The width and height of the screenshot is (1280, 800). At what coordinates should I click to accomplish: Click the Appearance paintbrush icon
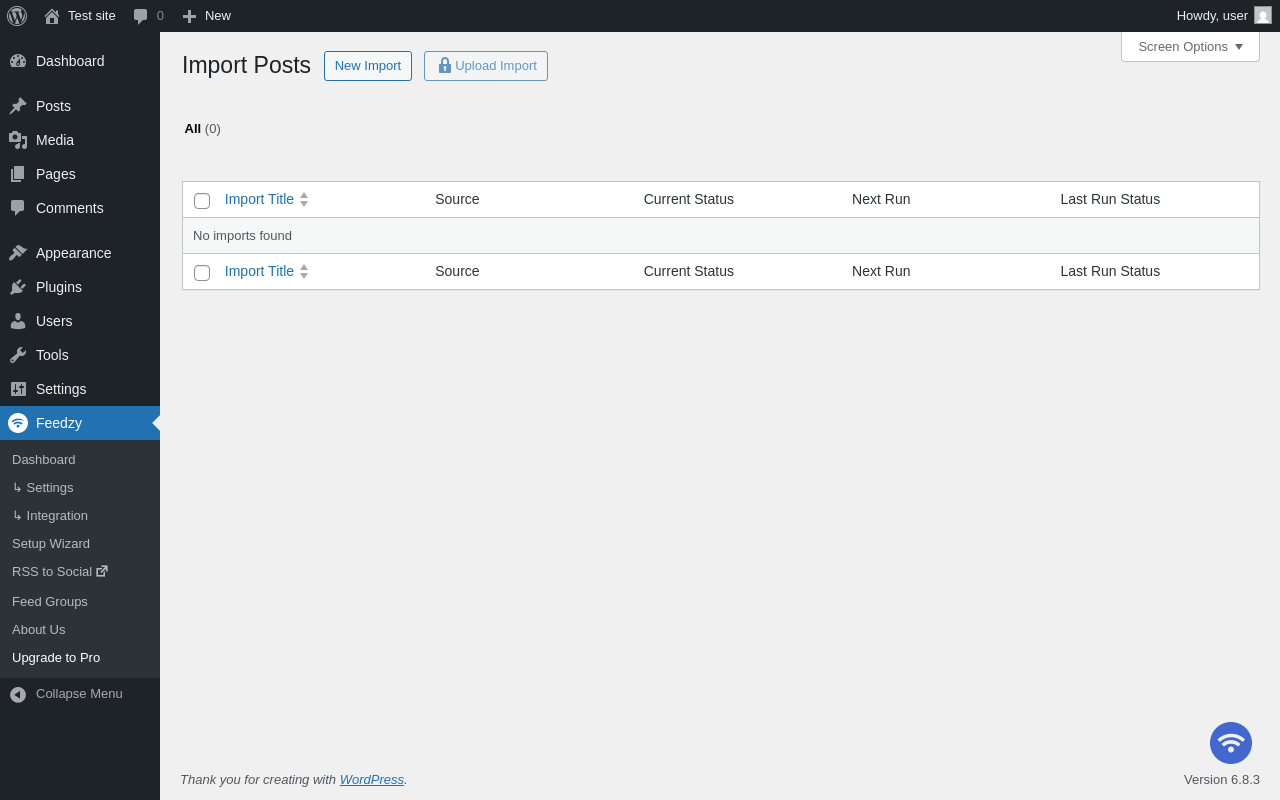pyautogui.click(x=18, y=253)
